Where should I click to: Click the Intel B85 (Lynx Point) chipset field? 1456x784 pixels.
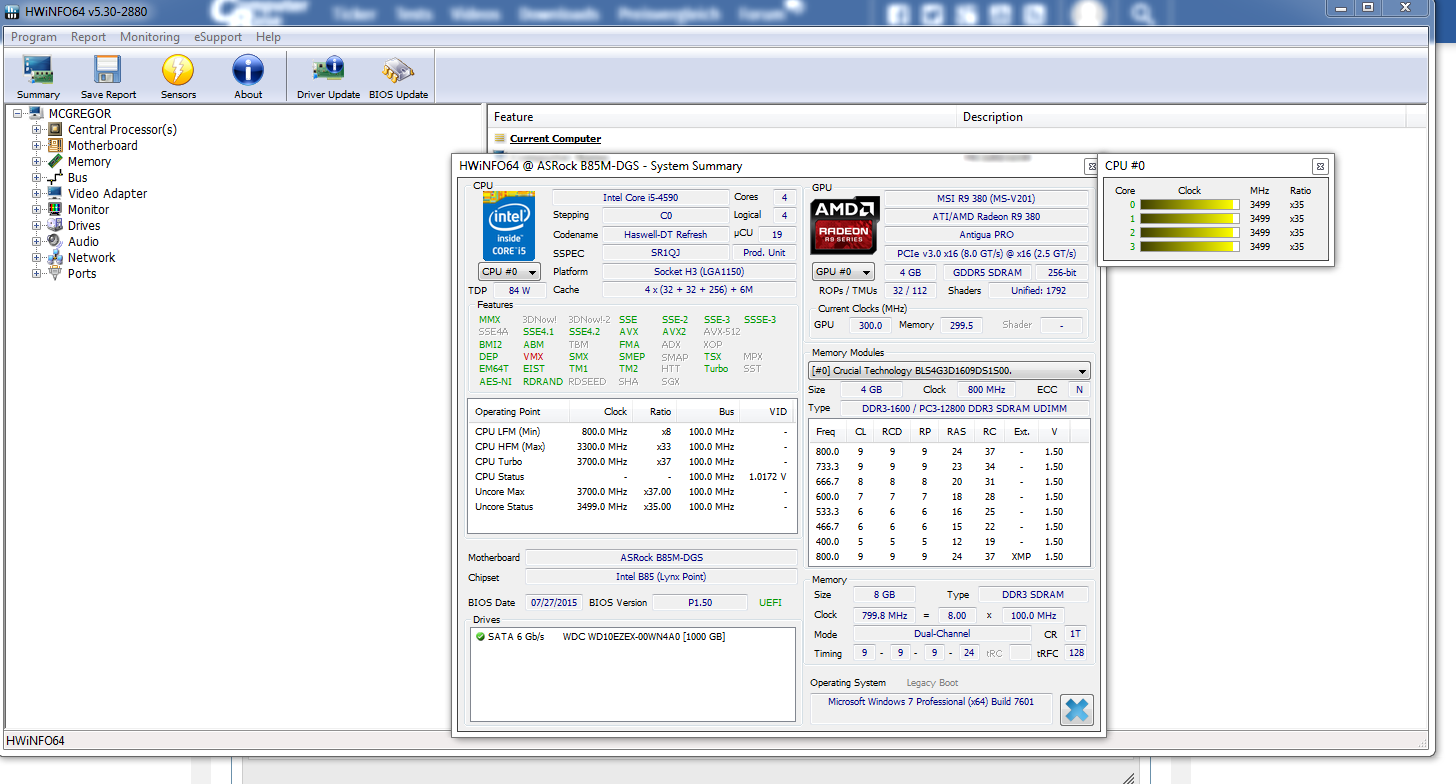coord(661,577)
